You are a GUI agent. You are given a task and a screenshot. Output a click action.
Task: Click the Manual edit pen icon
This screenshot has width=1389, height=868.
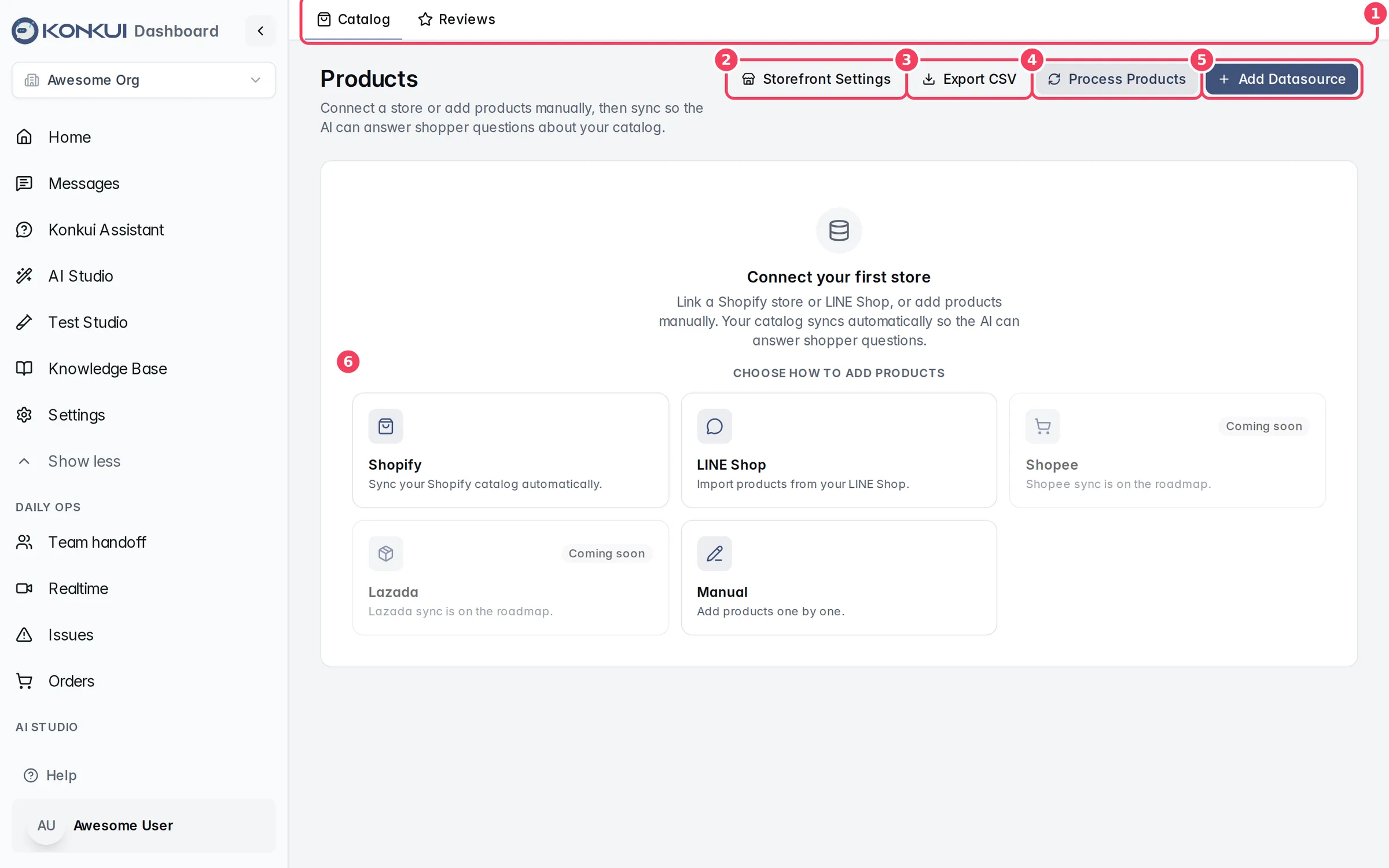(x=714, y=554)
